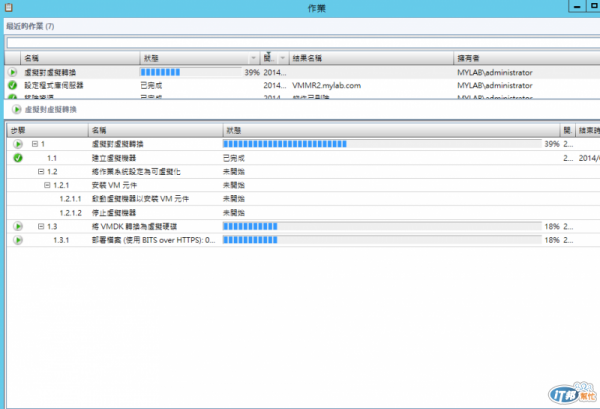Click the play icon in the detail pane title
Viewport: 600px width, 409px height.
point(16,109)
